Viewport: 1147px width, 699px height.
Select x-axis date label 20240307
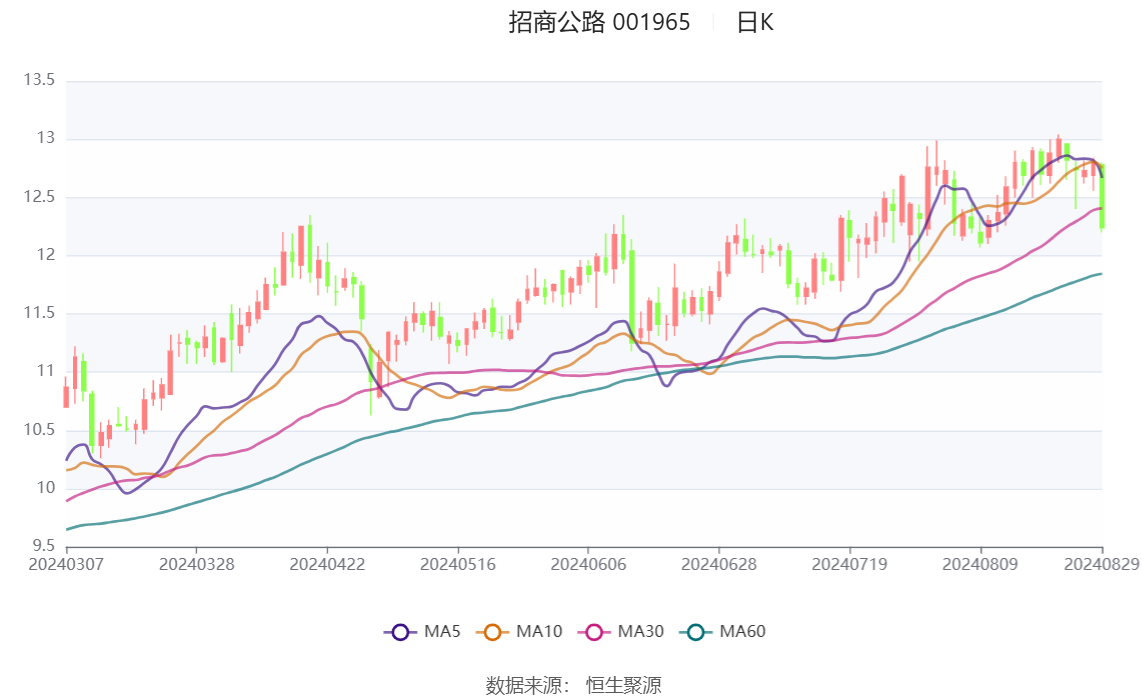click(66, 564)
